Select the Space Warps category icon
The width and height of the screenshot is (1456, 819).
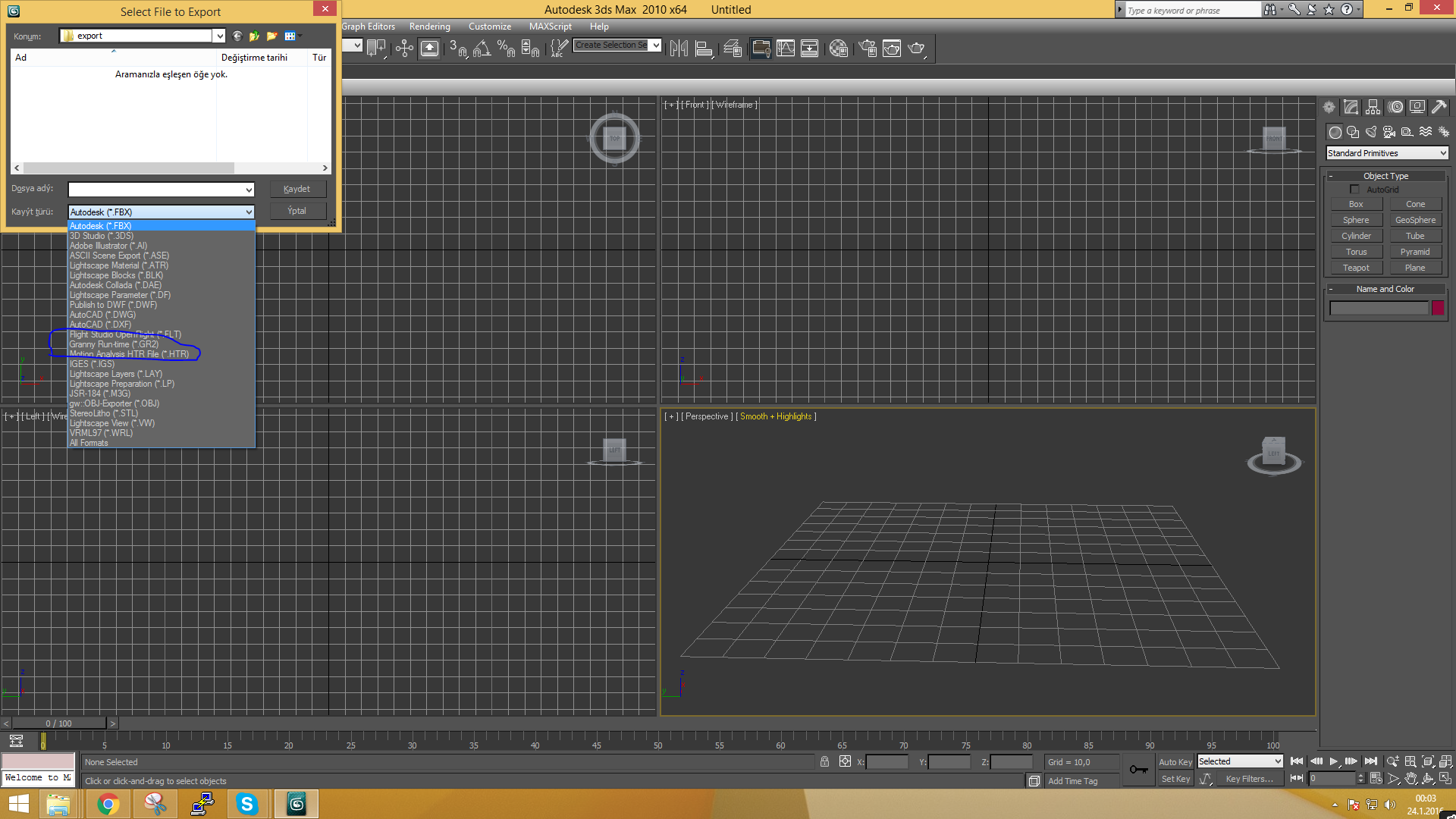pos(1426,132)
